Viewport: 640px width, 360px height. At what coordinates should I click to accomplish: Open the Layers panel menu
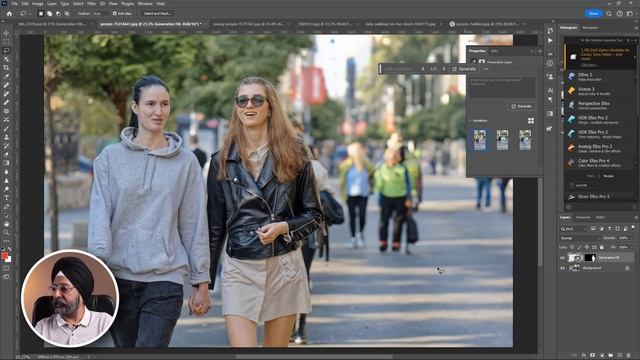[635, 218]
